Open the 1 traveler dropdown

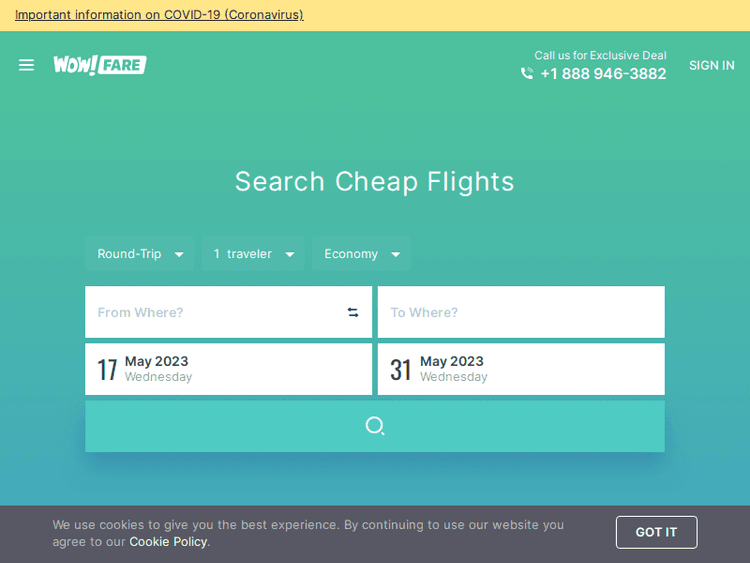tap(253, 254)
